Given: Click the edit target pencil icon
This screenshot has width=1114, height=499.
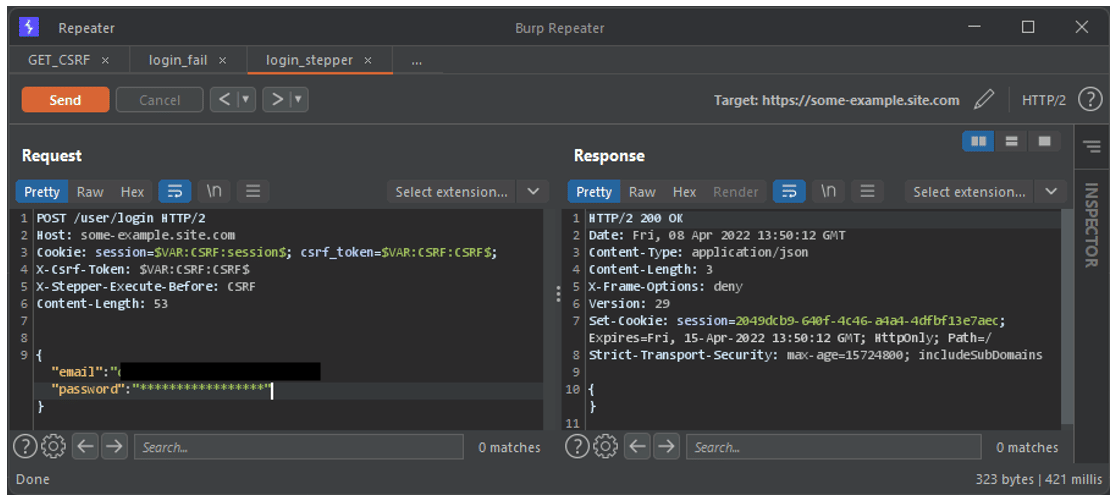Looking at the screenshot, I should [984, 100].
